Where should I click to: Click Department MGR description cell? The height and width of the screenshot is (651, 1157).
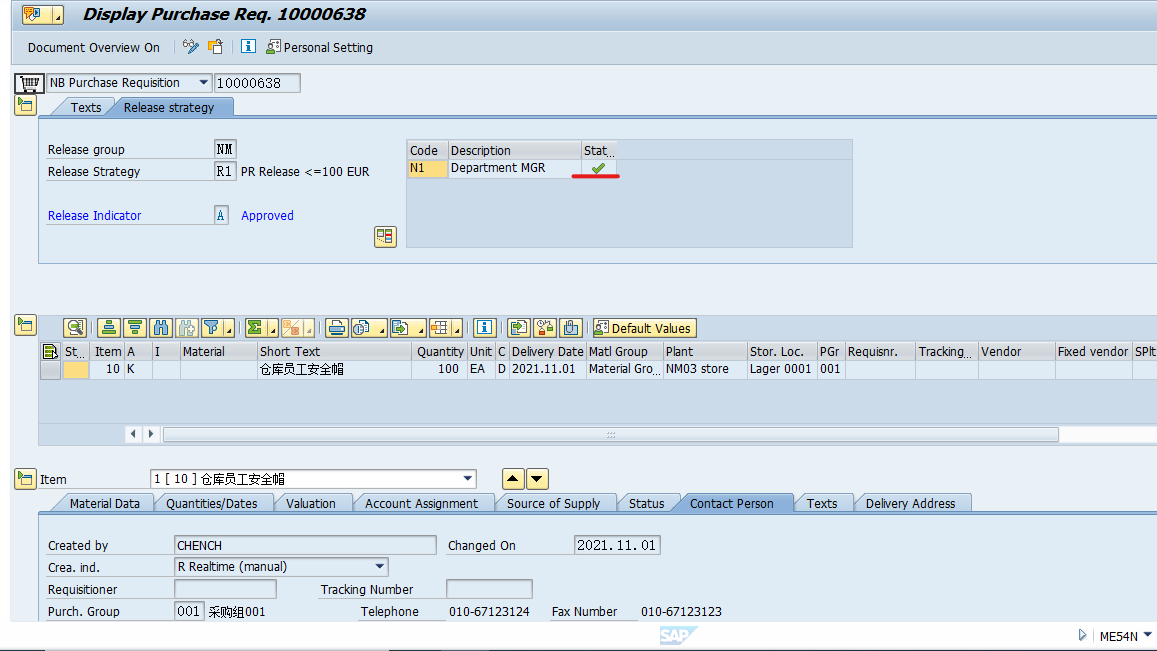[514, 168]
